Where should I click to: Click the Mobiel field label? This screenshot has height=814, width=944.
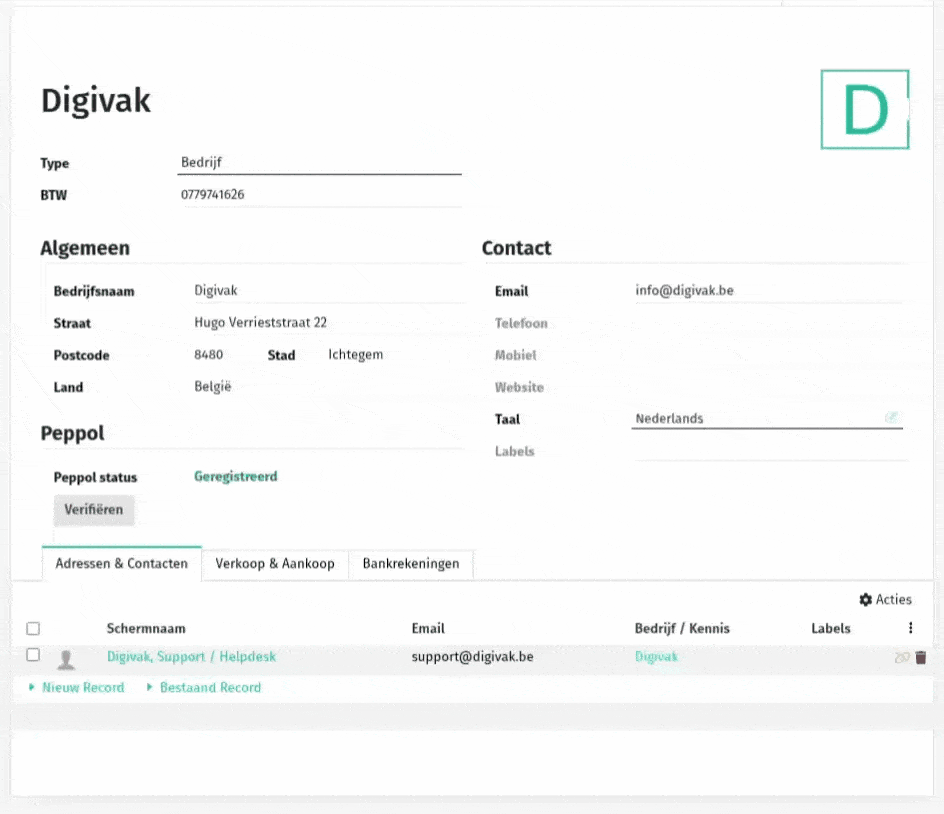(515, 355)
